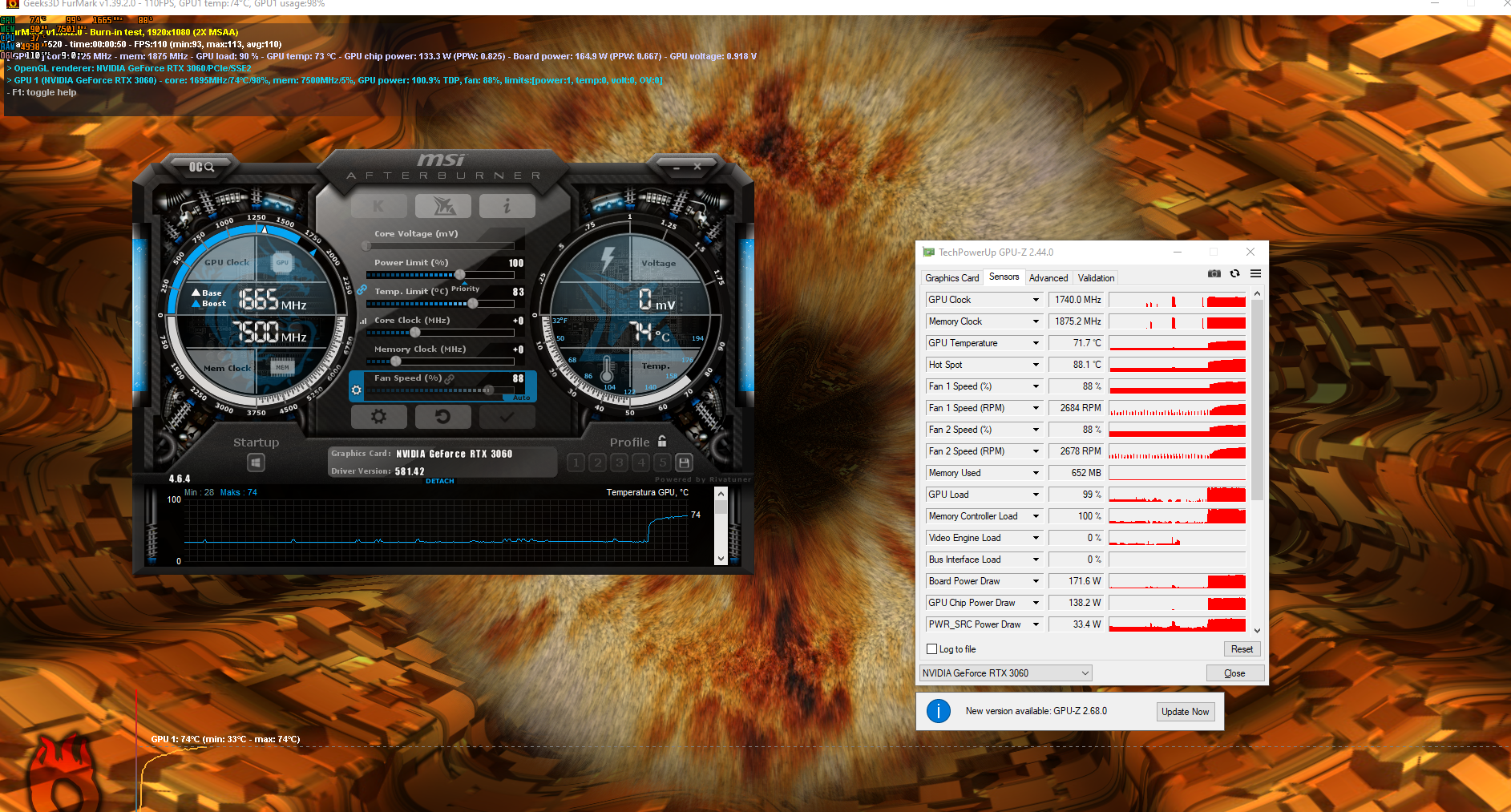Screen dimensions: 1511x812
Task: Click the lightning bolt icon in the voltage gauge
Action: [x=608, y=258]
